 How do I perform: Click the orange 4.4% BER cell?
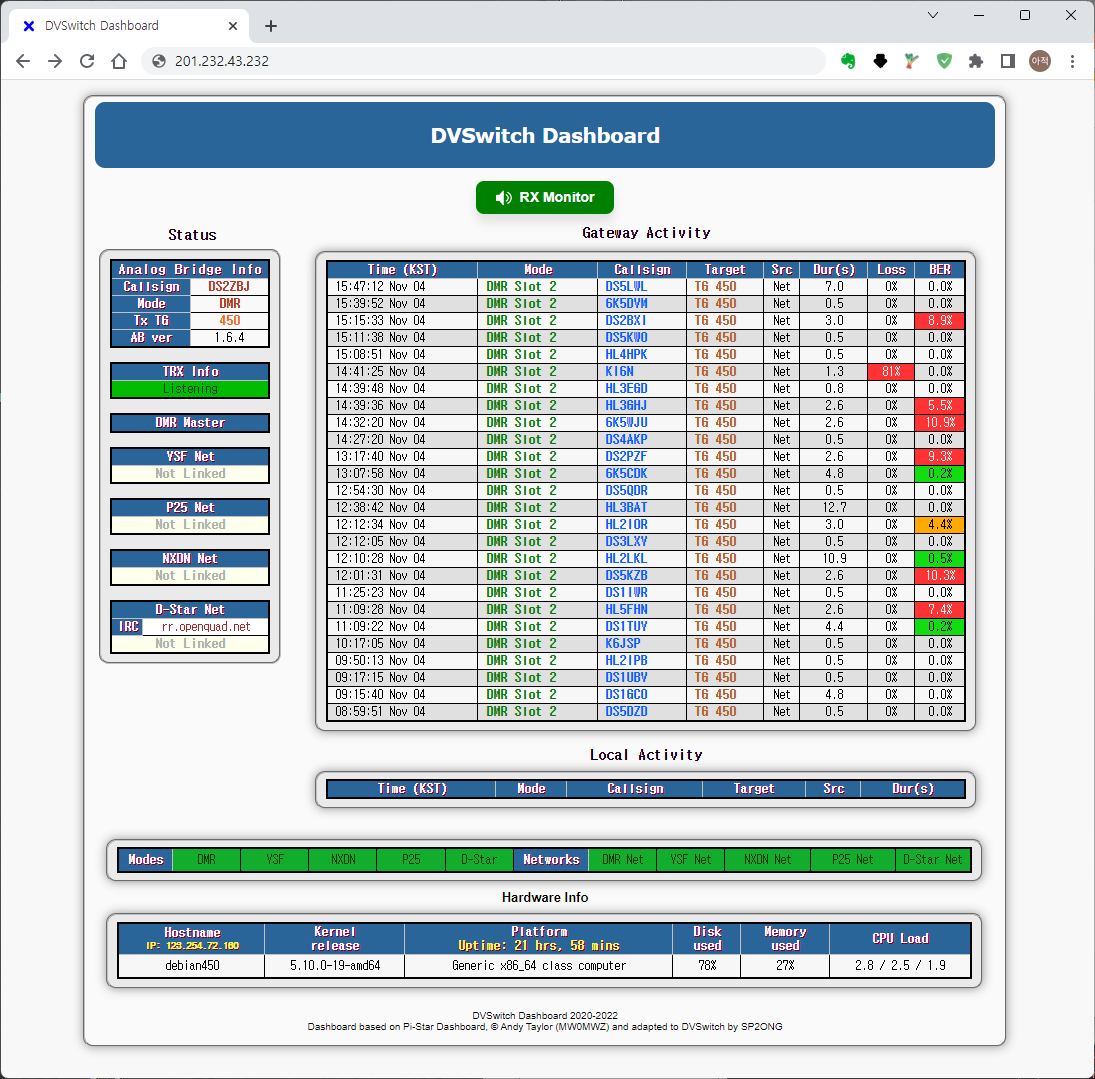pyautogui.click(x=940, y=524)
